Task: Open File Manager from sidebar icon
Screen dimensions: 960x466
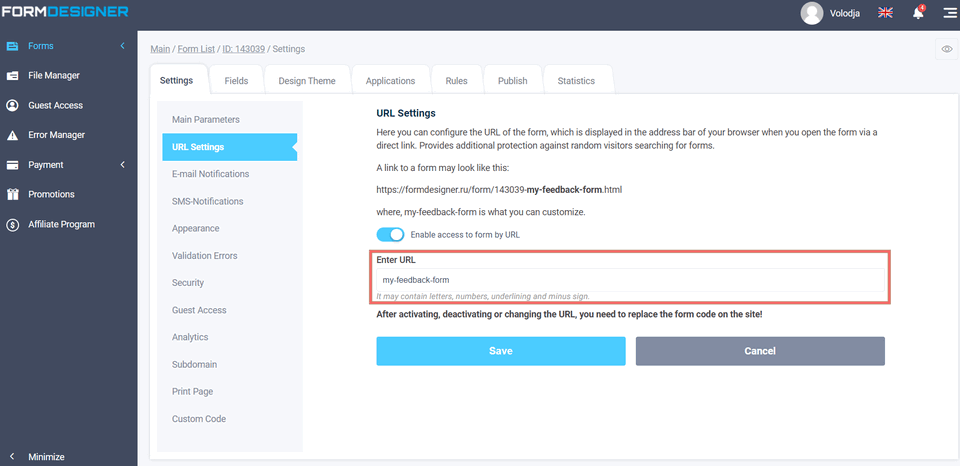Action: click(x=12, y=76)
